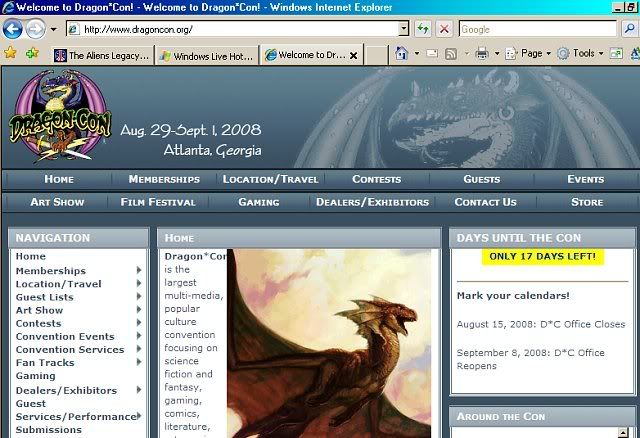
Task: Click Home link in Navigation sidebar
Action: [x=31, y=256]
